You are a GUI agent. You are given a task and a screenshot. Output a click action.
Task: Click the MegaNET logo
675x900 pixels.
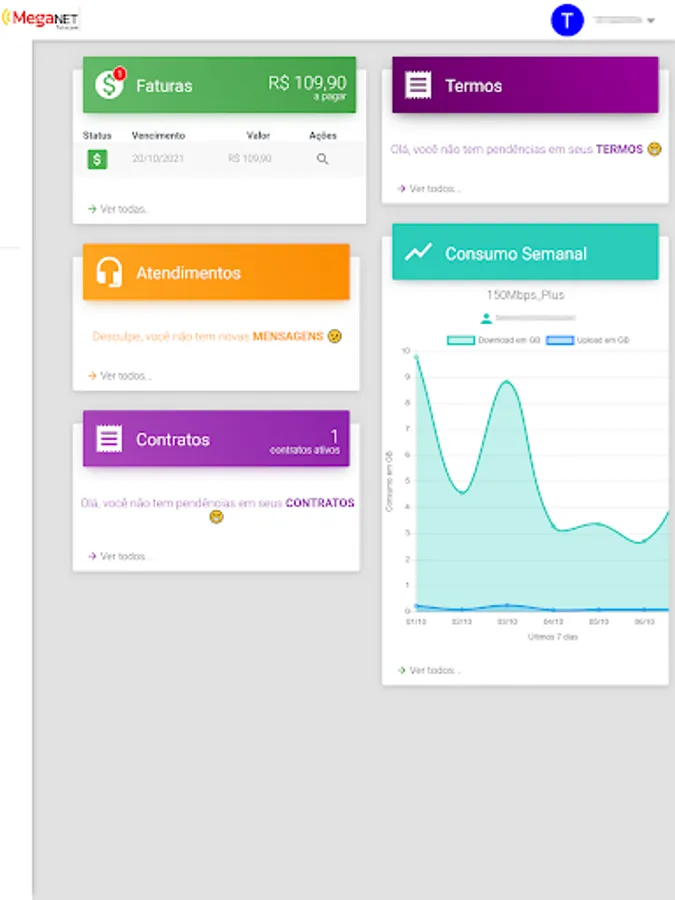[40, 18]
